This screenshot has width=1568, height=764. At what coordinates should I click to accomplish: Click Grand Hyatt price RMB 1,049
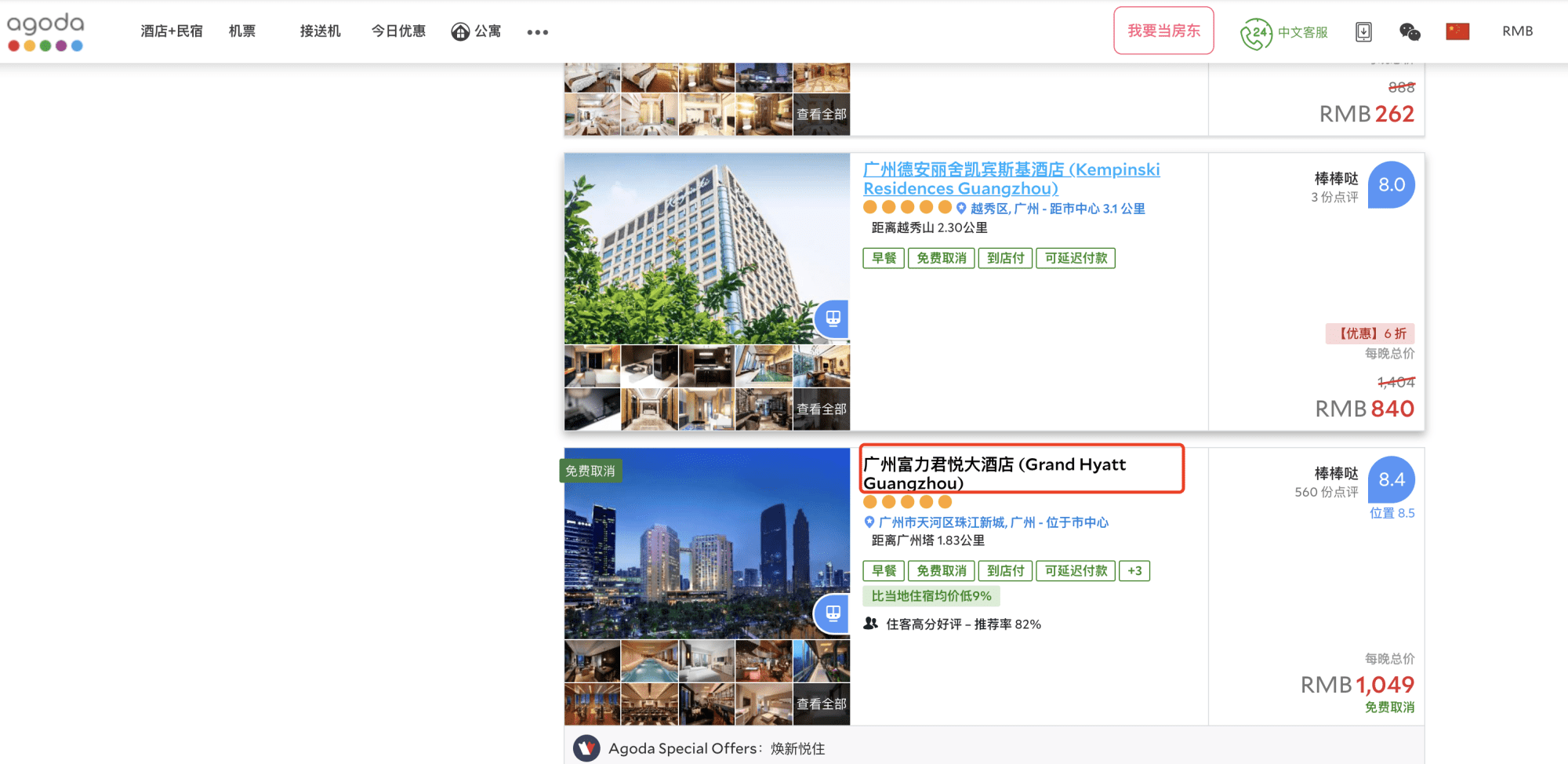coord(1357,685)
